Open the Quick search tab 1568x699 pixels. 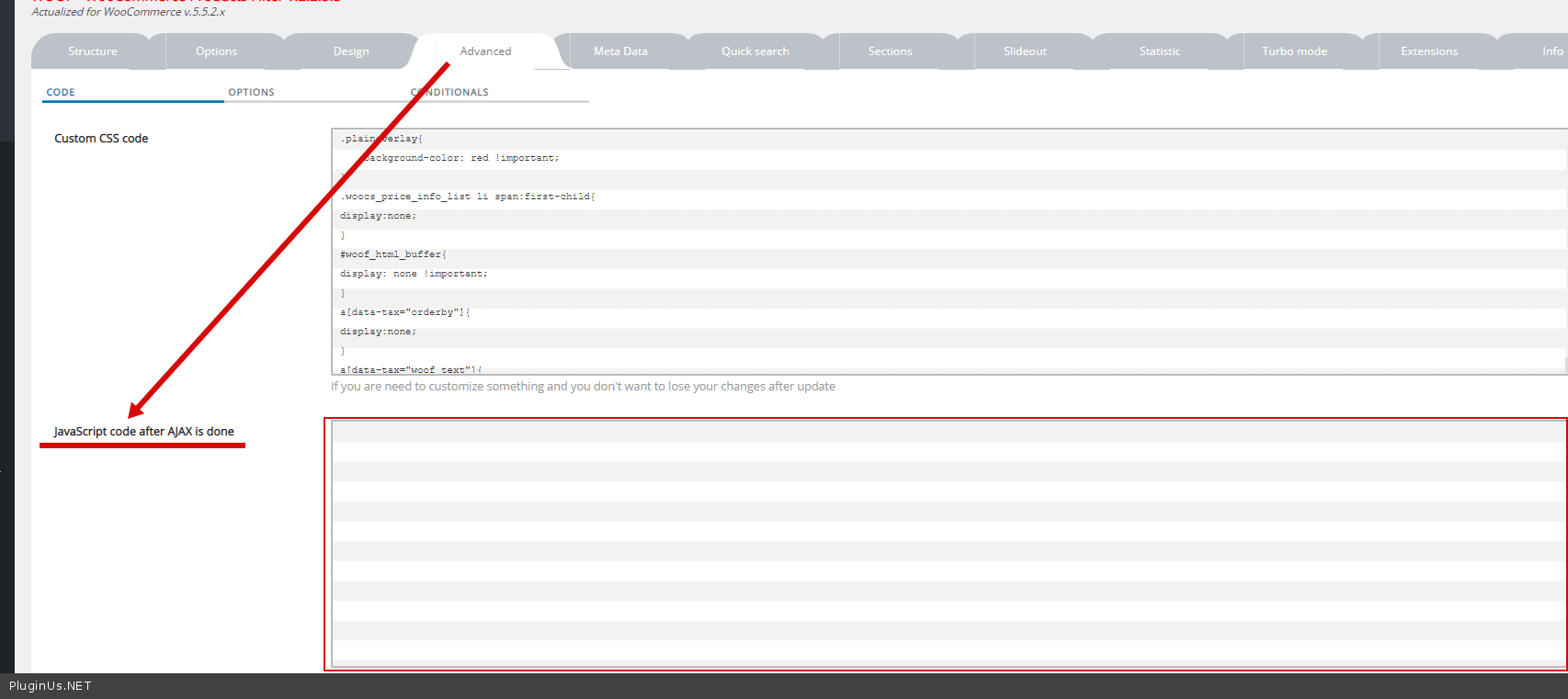pos(755,51)
